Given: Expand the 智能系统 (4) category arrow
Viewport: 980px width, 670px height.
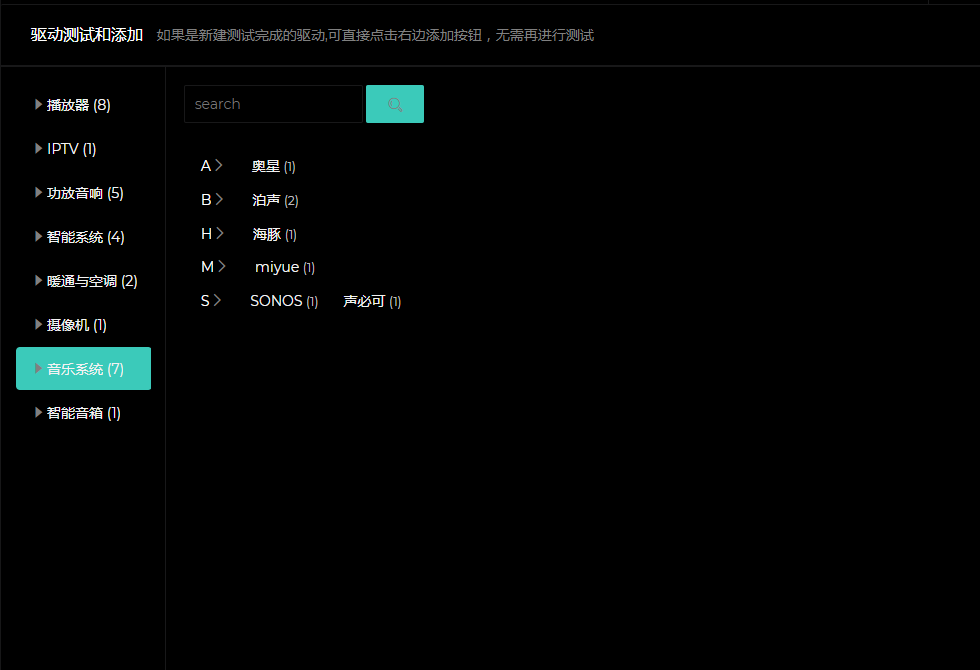Looking at the screenshot, I should [x=38, y=236].
